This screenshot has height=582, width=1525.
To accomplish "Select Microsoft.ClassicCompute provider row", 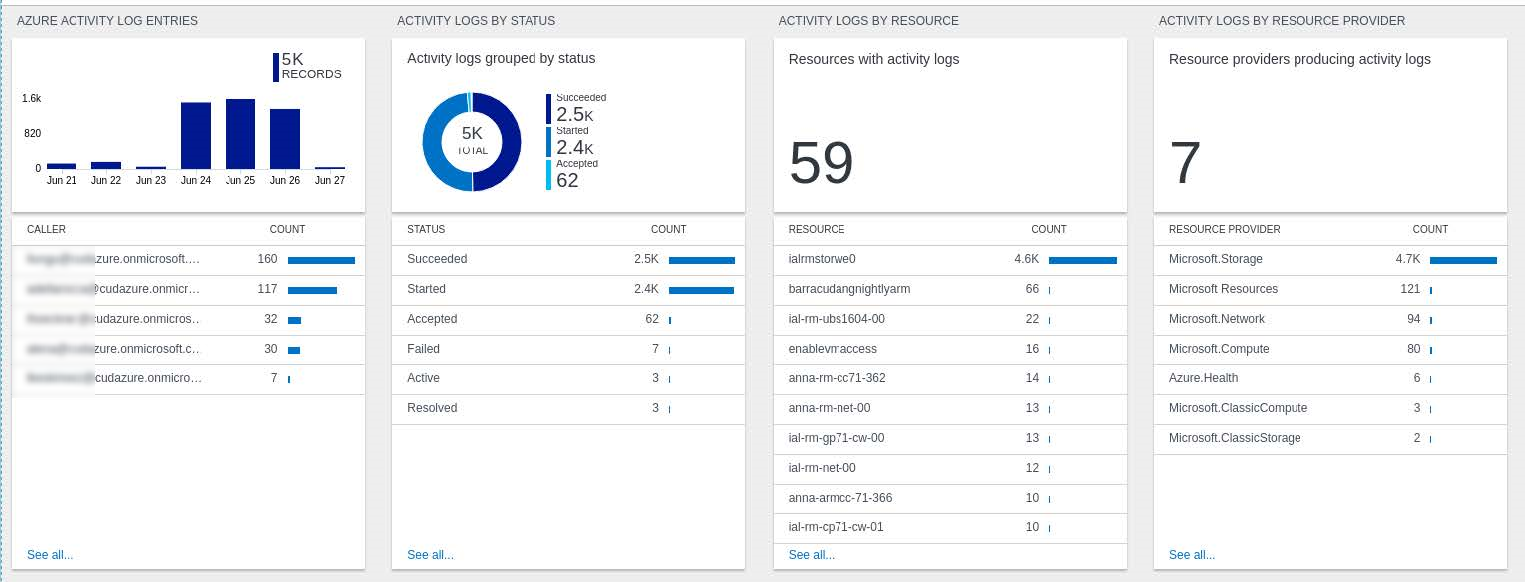I will (x=1330, y=408).
